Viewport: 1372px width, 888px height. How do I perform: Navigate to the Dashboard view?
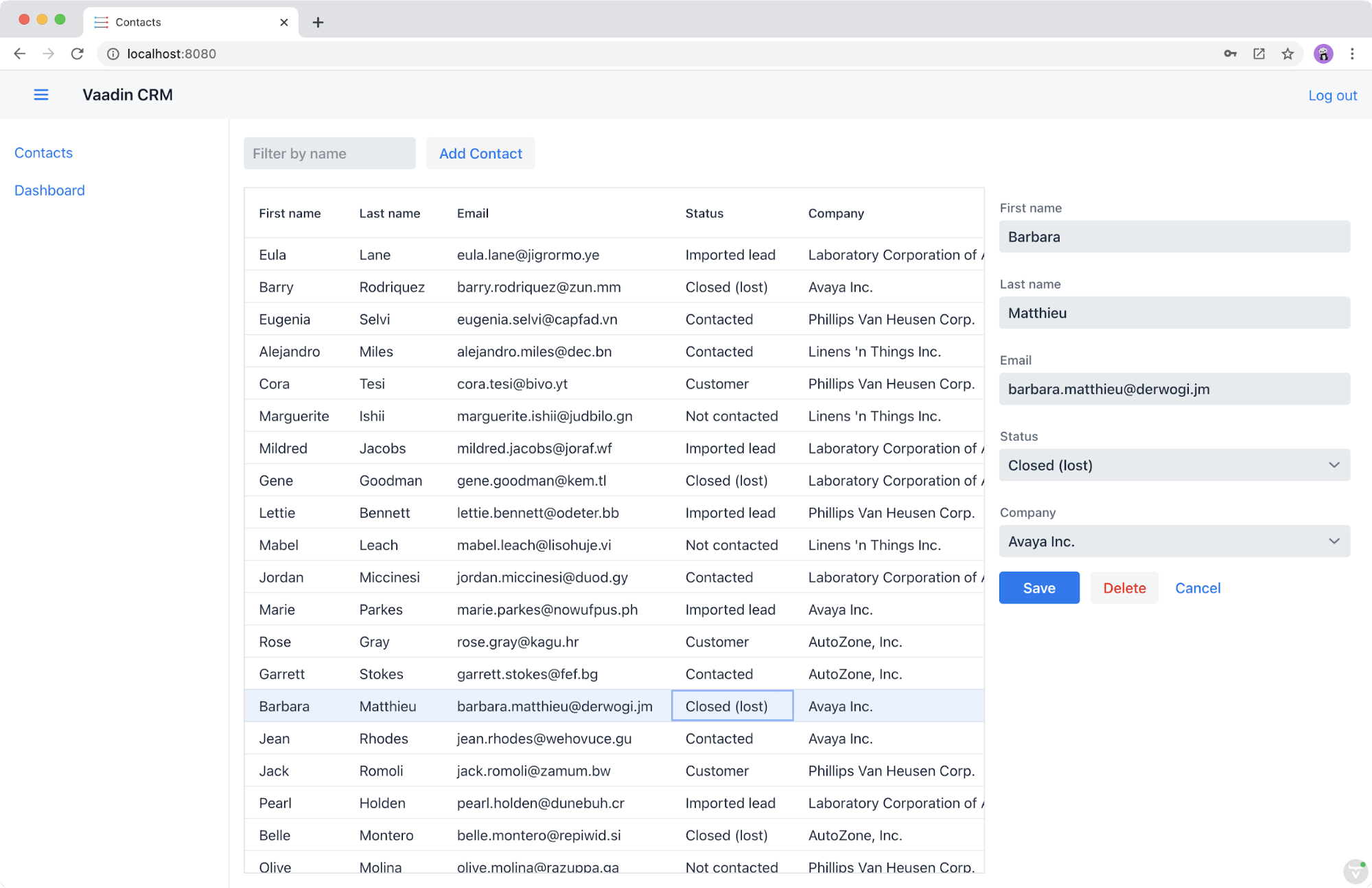[49, 190]
